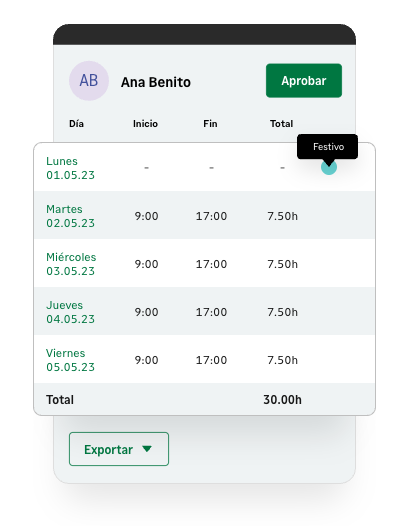
Task: Click the Total column header
Action: [282, 124]
